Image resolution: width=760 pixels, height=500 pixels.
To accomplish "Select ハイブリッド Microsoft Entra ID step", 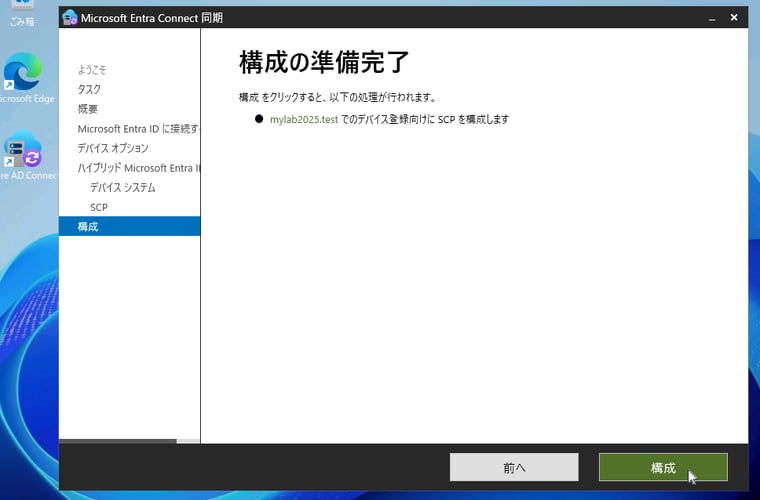I will click(x=139, y=168).
